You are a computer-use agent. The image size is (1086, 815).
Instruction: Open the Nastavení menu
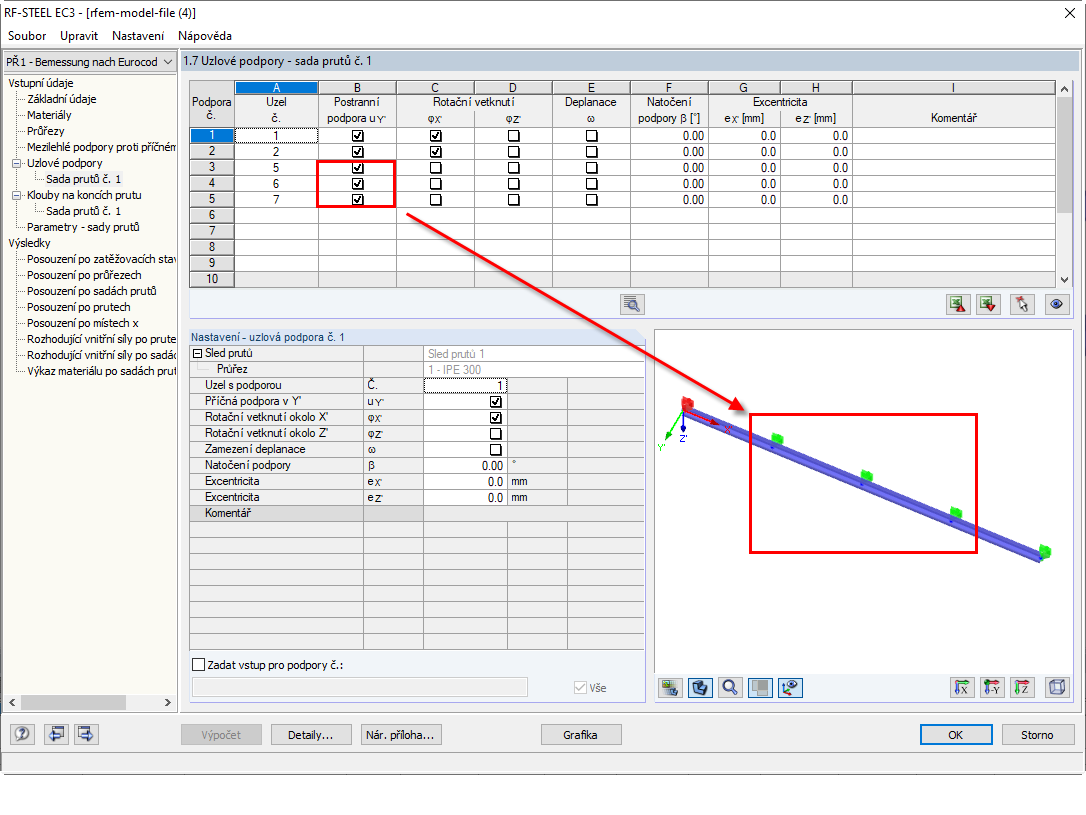click(138, 36)
